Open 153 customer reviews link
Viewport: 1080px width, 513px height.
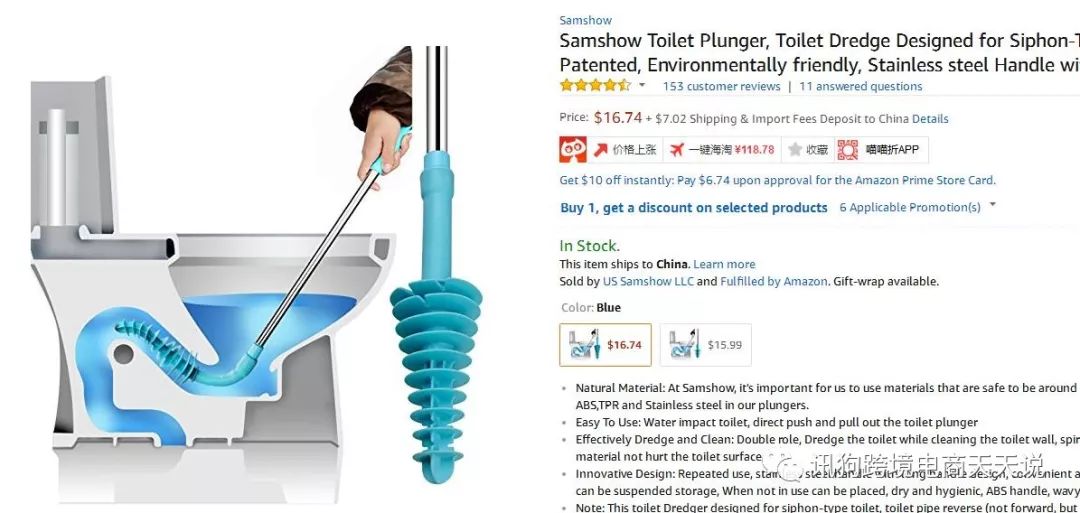[721, 86]
